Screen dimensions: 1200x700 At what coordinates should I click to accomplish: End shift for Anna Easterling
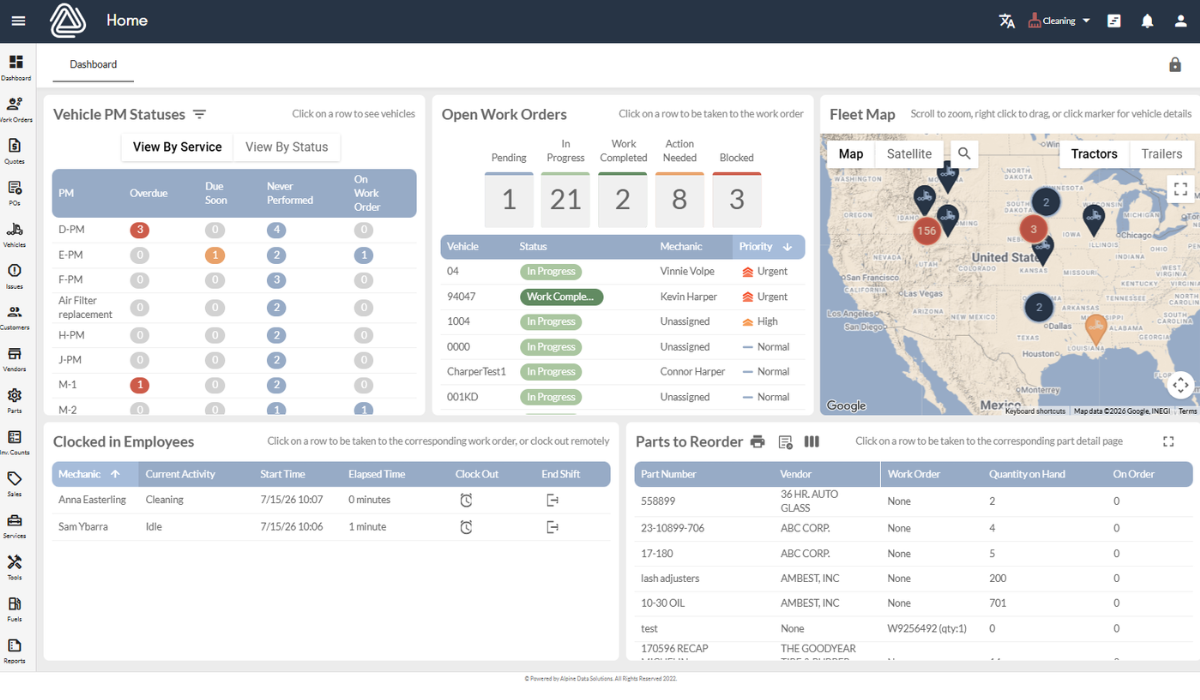[552, 500]
